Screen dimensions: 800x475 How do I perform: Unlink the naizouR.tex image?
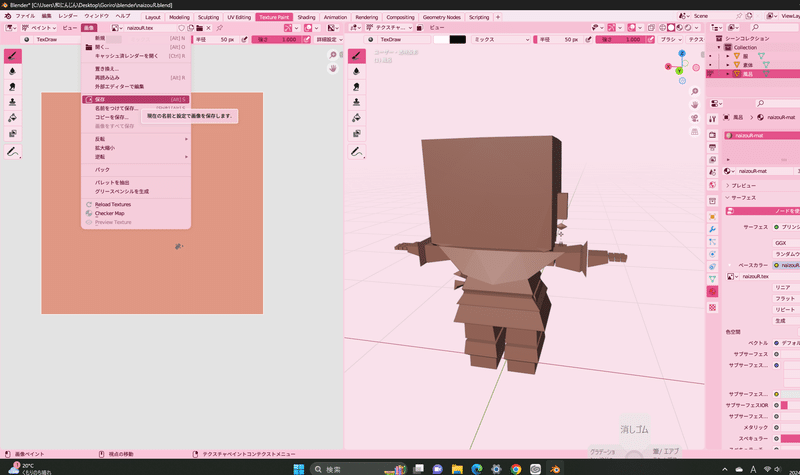pos(208,28)
